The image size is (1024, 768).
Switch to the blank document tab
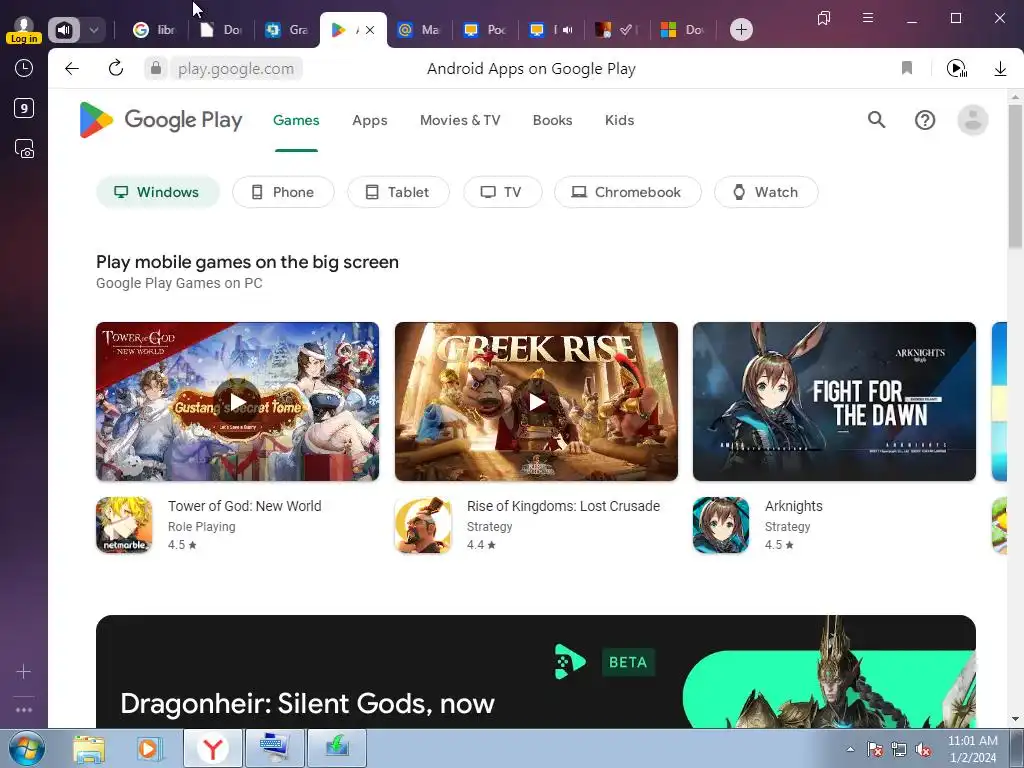221,29
